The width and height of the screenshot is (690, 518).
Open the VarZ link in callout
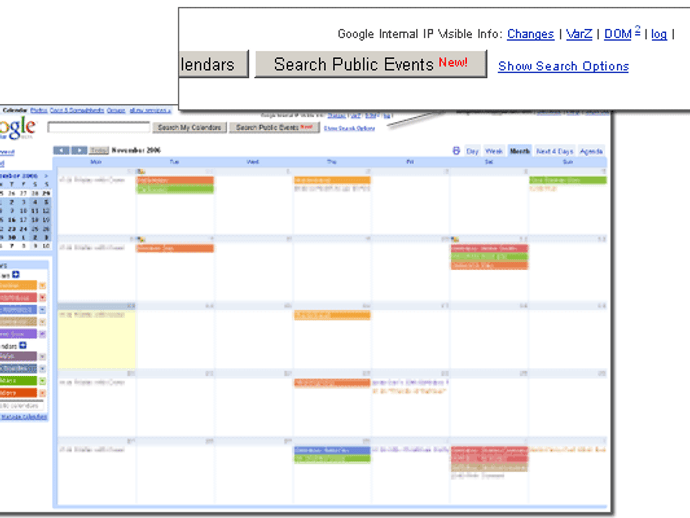(x=579, y=34)
